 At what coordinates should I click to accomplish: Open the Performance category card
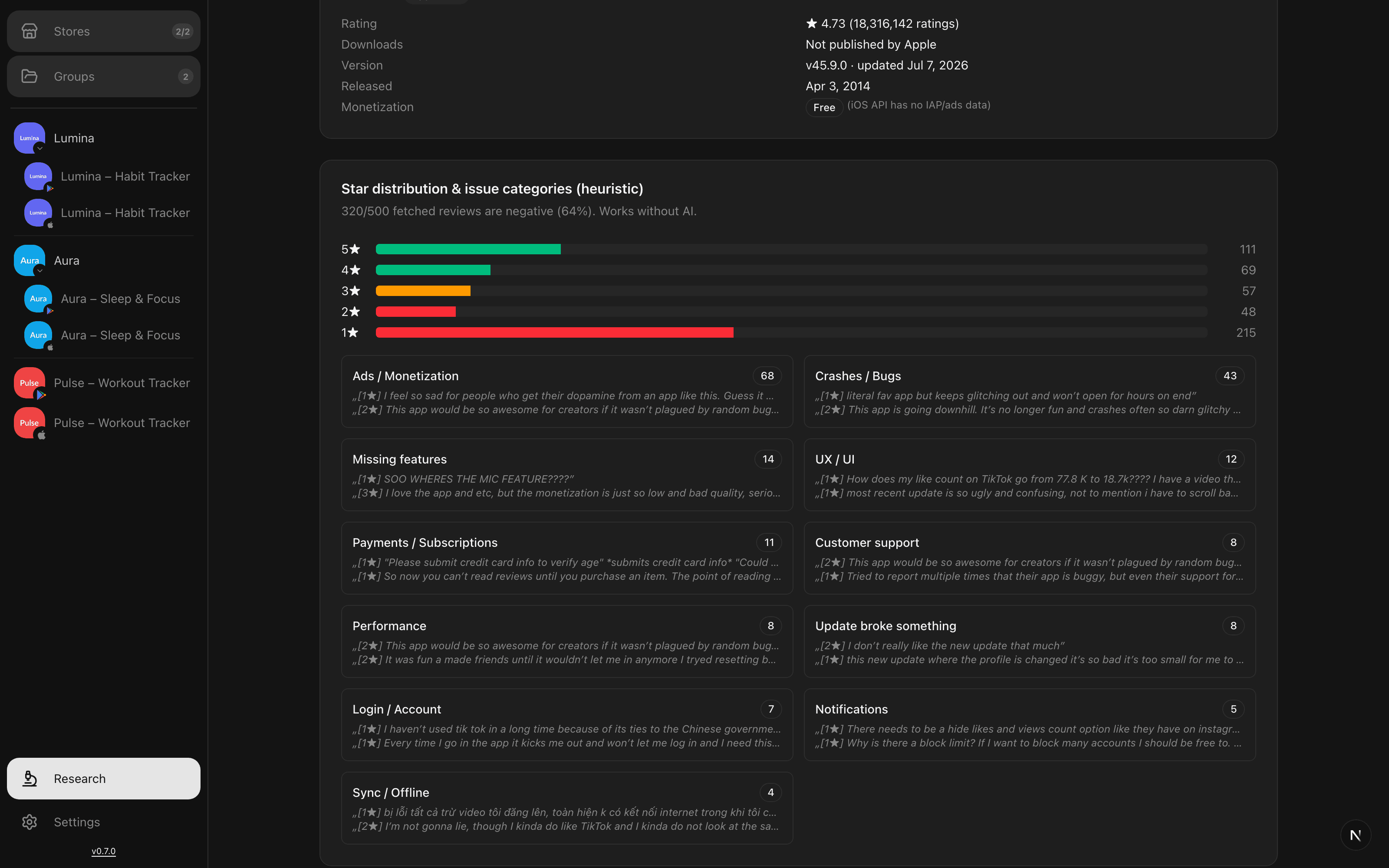point(567,641)
